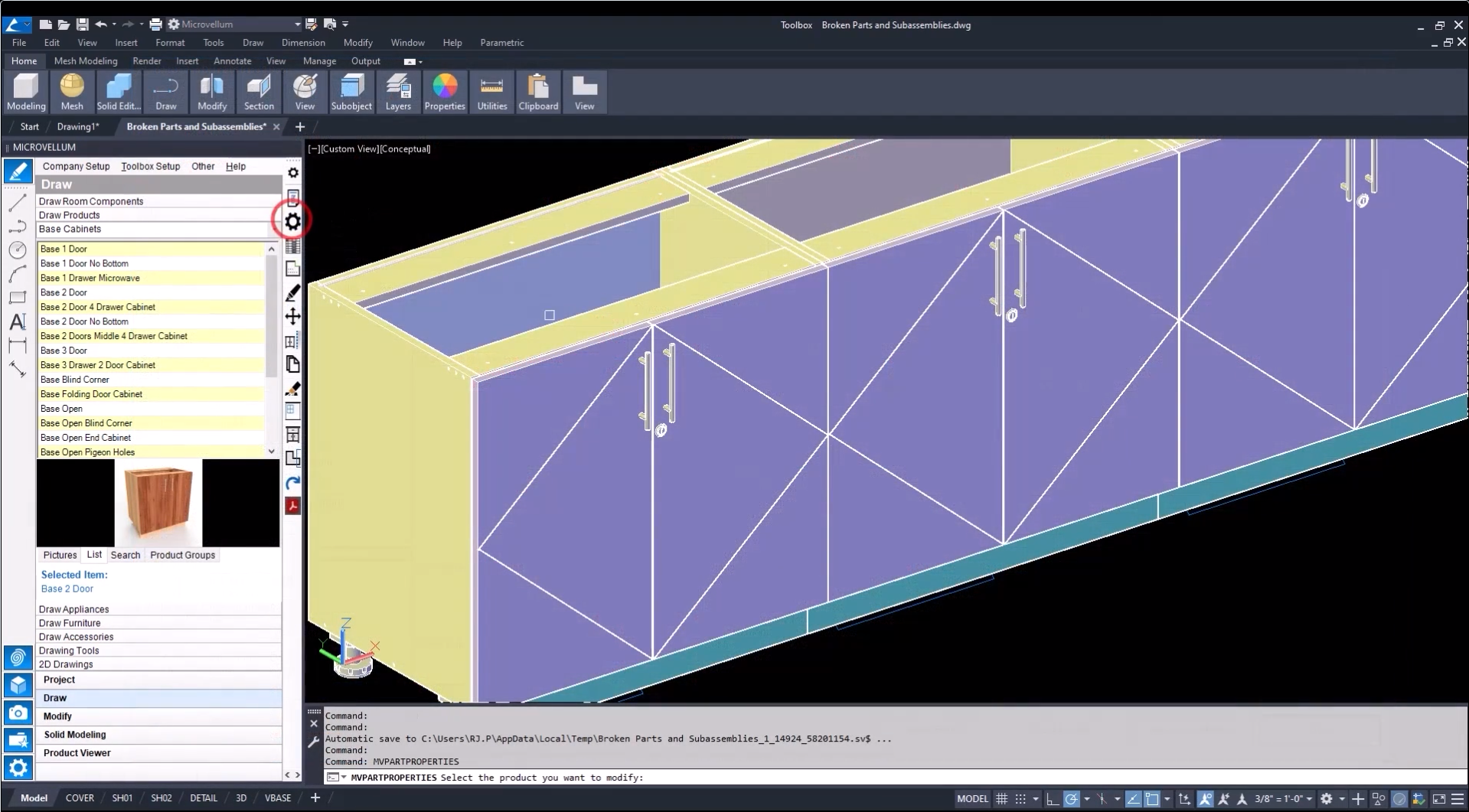Toggle clean screen fullscreen icon in status bar
The width and height of the screenshot is (1469, 812).
pyautogui.click(x=1438, y=798)
